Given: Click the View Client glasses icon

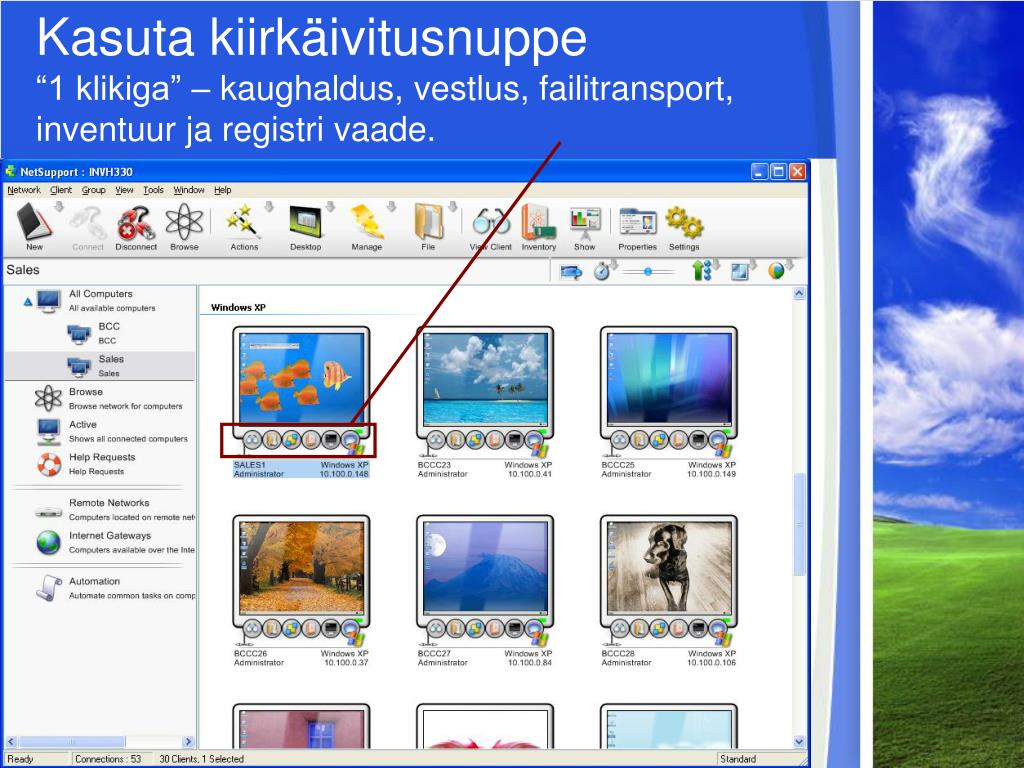Looking at the screenshot, I should [x=491, y=222].
